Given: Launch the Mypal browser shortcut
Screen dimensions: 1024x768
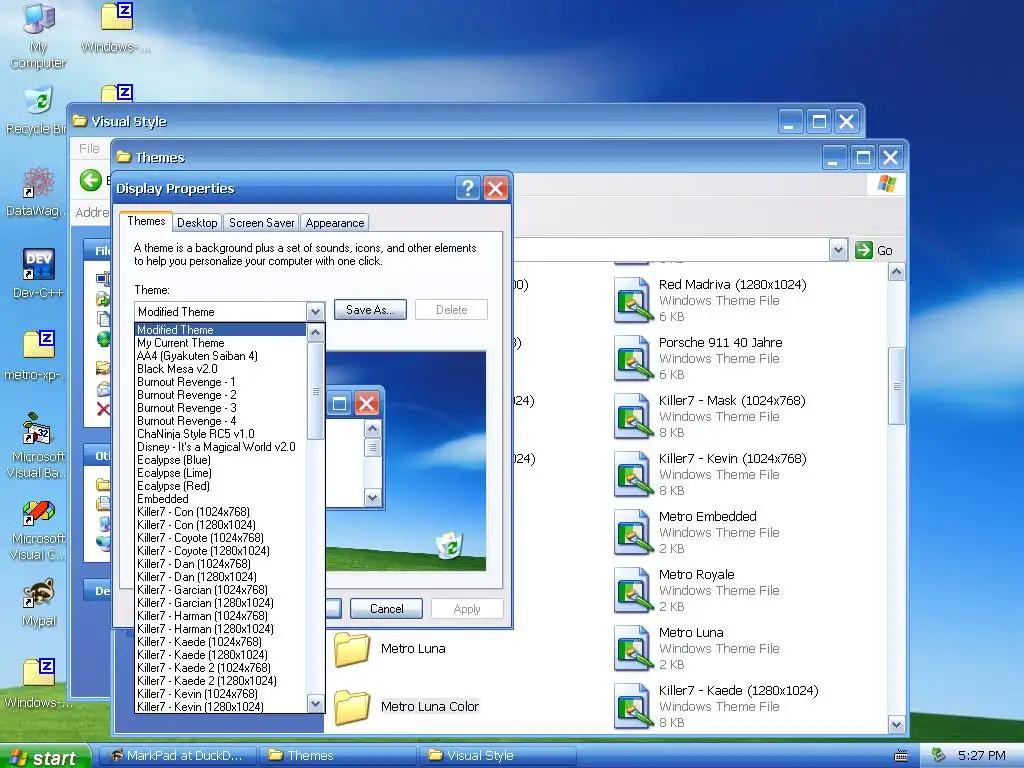Looking at the screenshot, I should pos(39,602).
